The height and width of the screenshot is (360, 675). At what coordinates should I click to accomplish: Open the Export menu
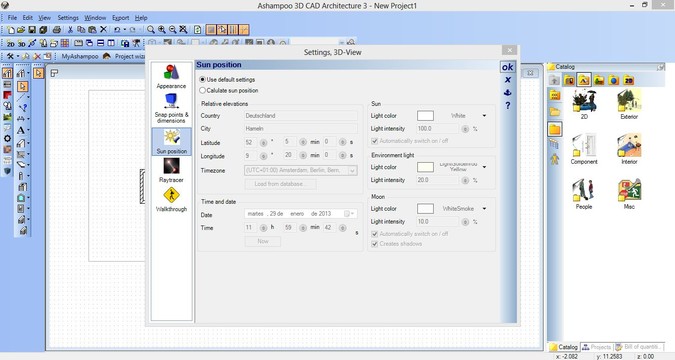[120, 18]
